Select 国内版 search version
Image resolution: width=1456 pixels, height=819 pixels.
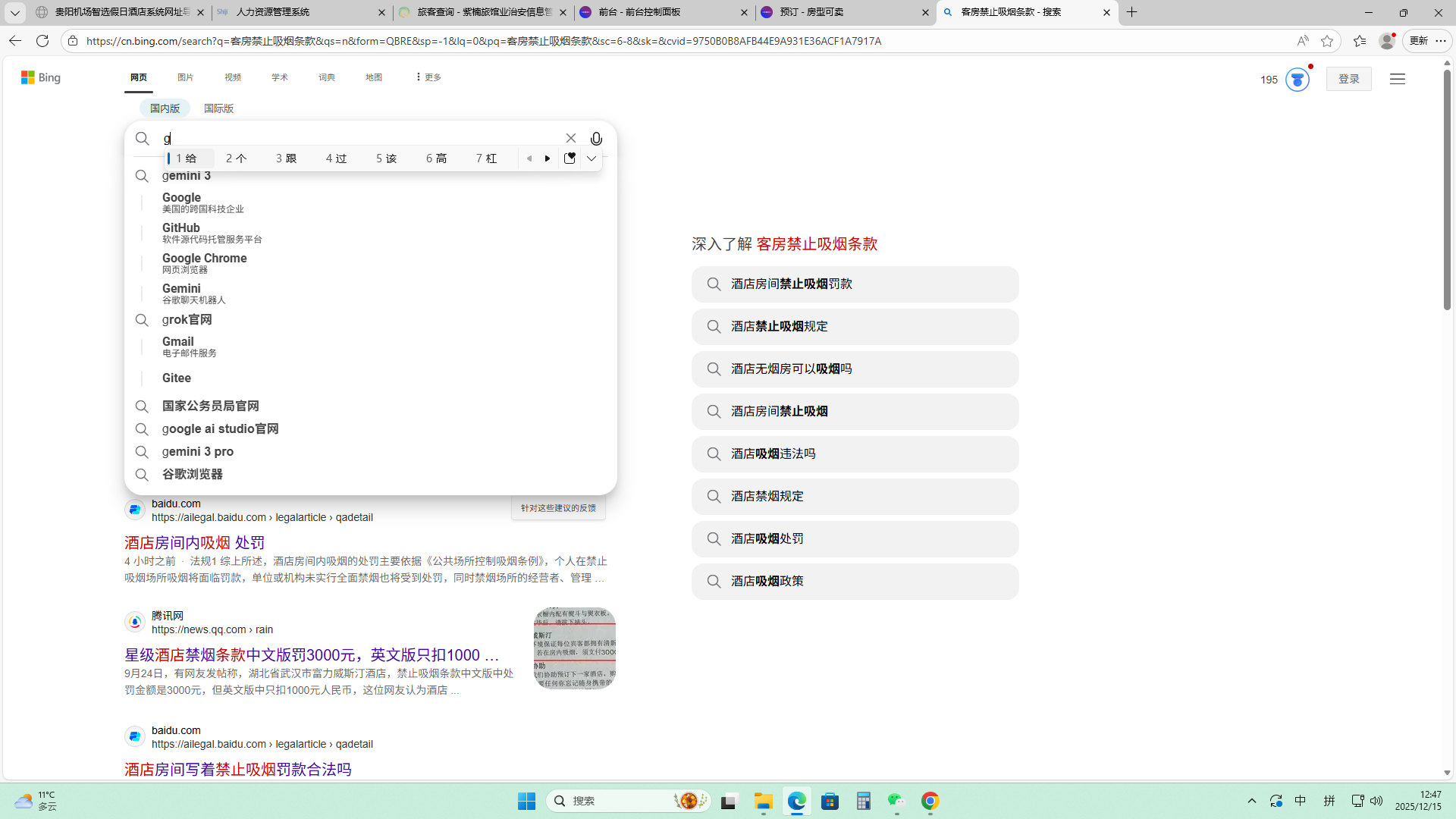(165, 108)
